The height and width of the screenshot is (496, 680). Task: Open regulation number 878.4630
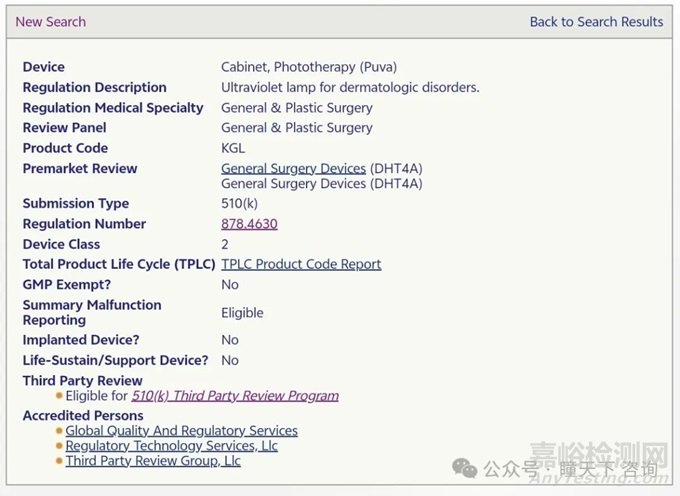[x=249, y=224]
